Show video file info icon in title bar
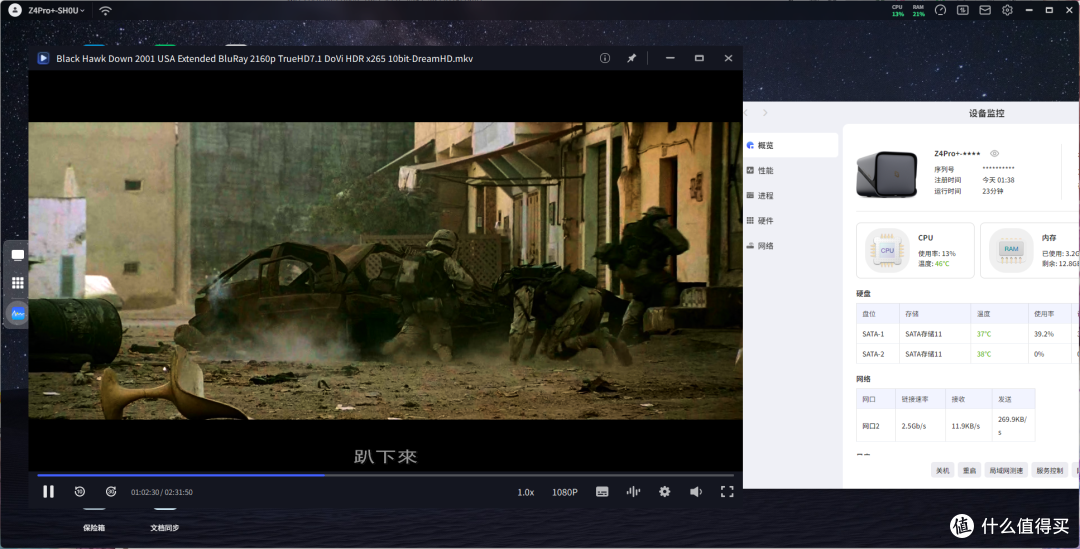1080x549 pixels. 605,59
